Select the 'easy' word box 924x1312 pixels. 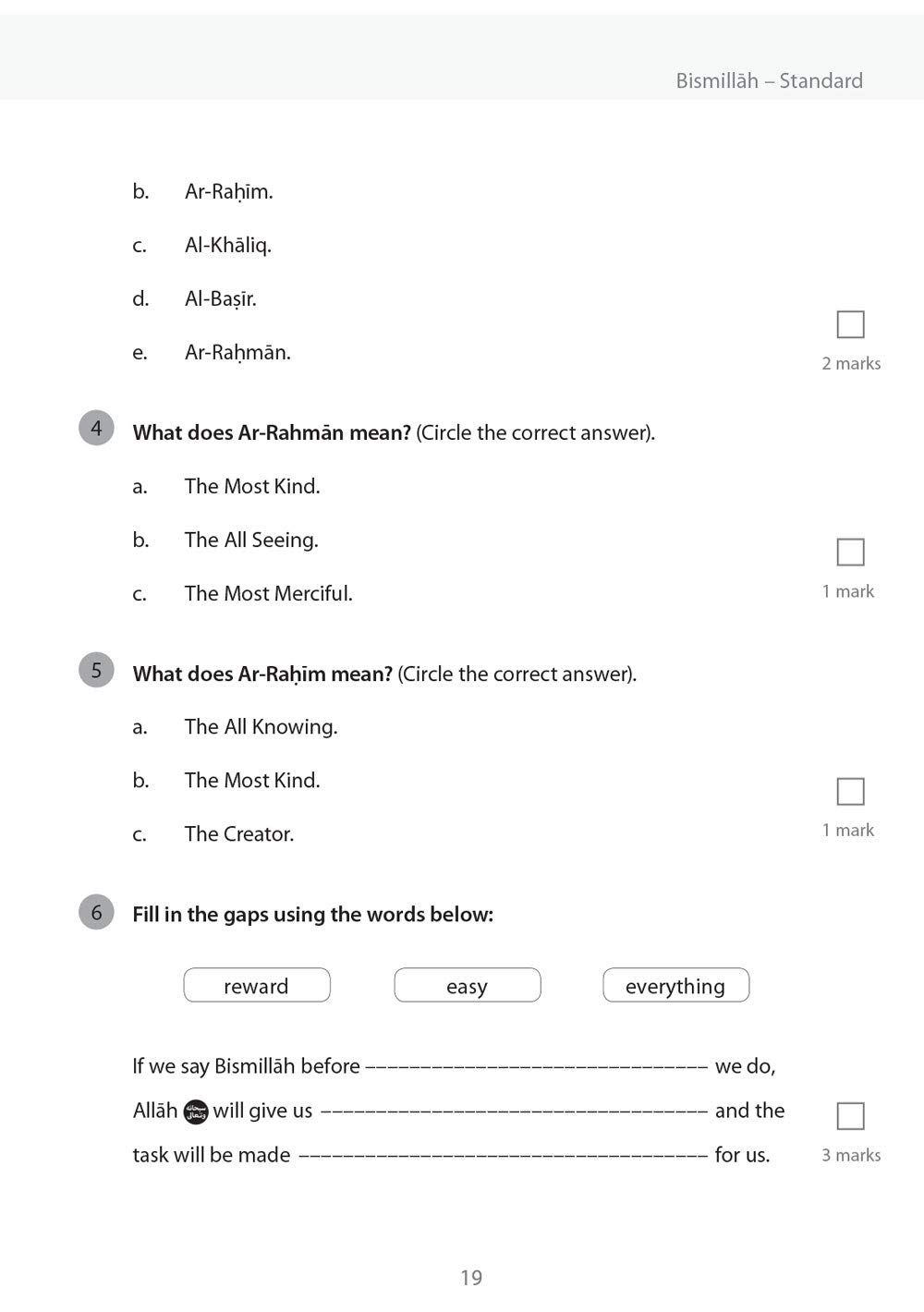[467, 986]
